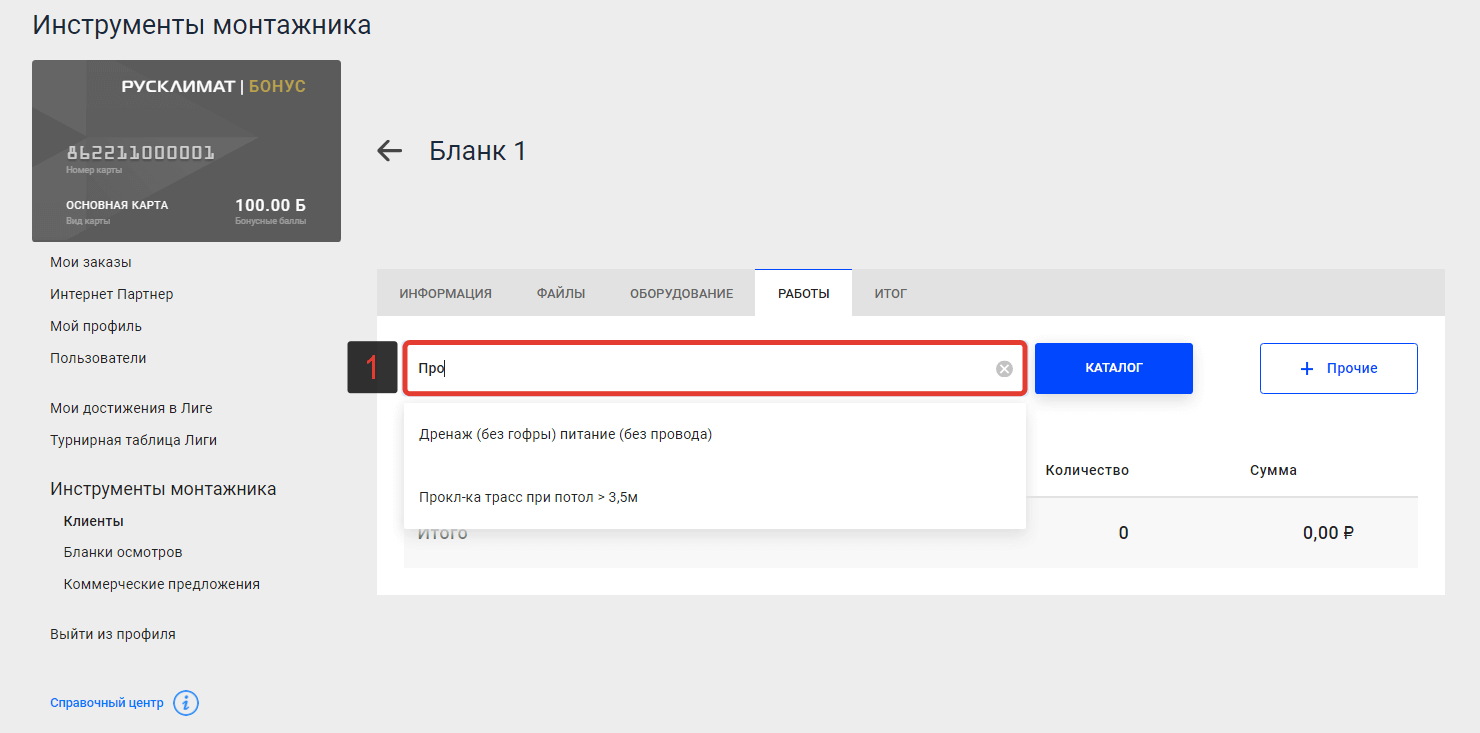The height and width of the screenshot is (733, 1480).
Task: Click the Итого quantity value 0
Action: point(1123,533)
